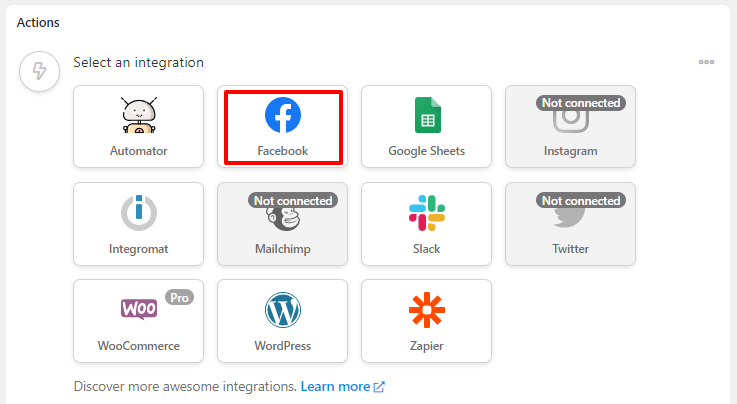Pick the Twitter bird integration
This screenshot has height=404, width=737.
click(x=570, y=224)
